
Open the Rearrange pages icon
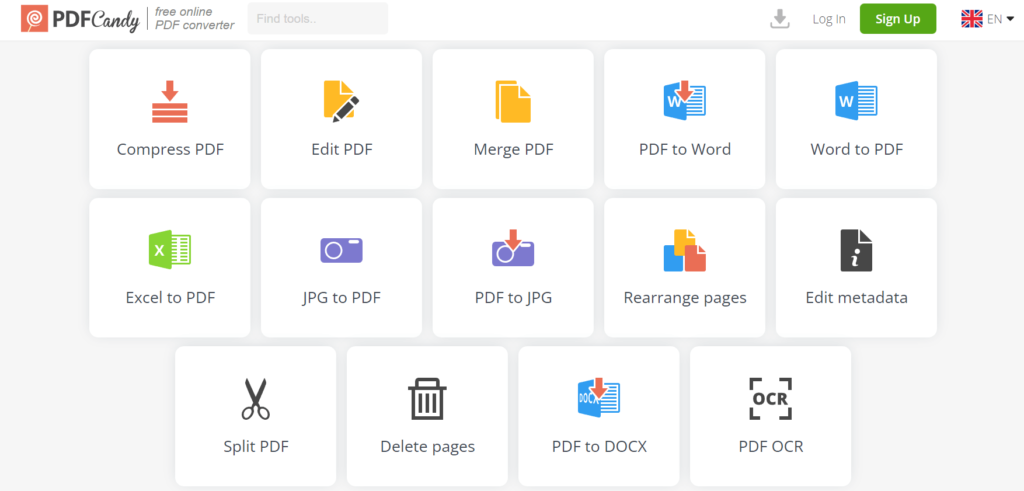coord(684,250)
